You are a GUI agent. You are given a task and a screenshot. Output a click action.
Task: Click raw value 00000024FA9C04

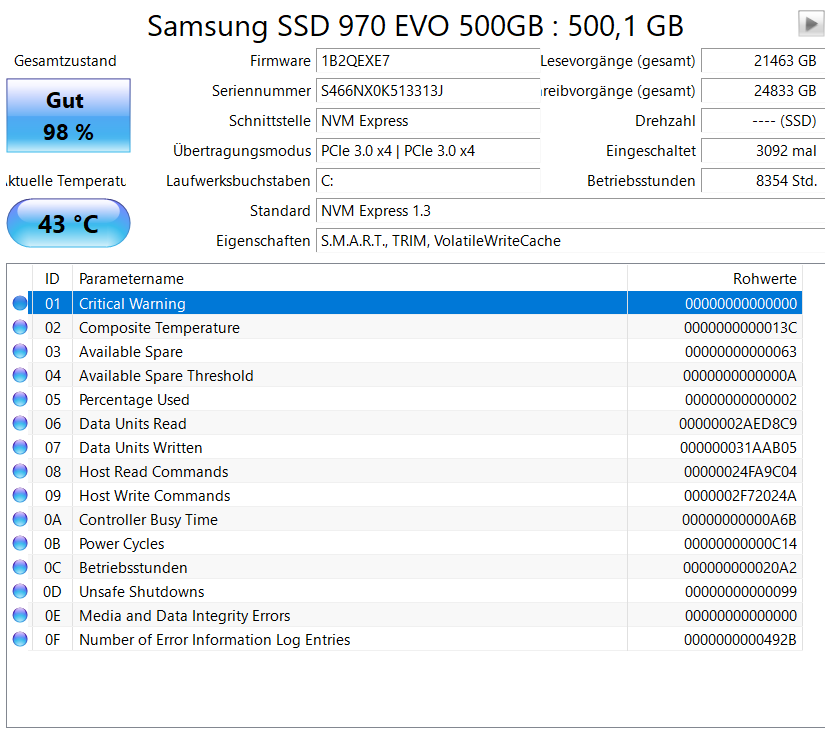click(740, 472)
